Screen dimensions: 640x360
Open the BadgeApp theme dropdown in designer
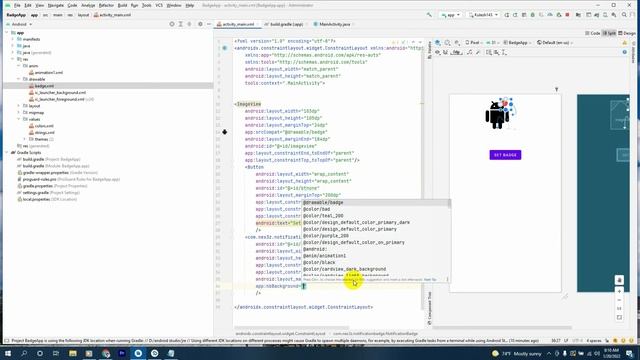517,42
